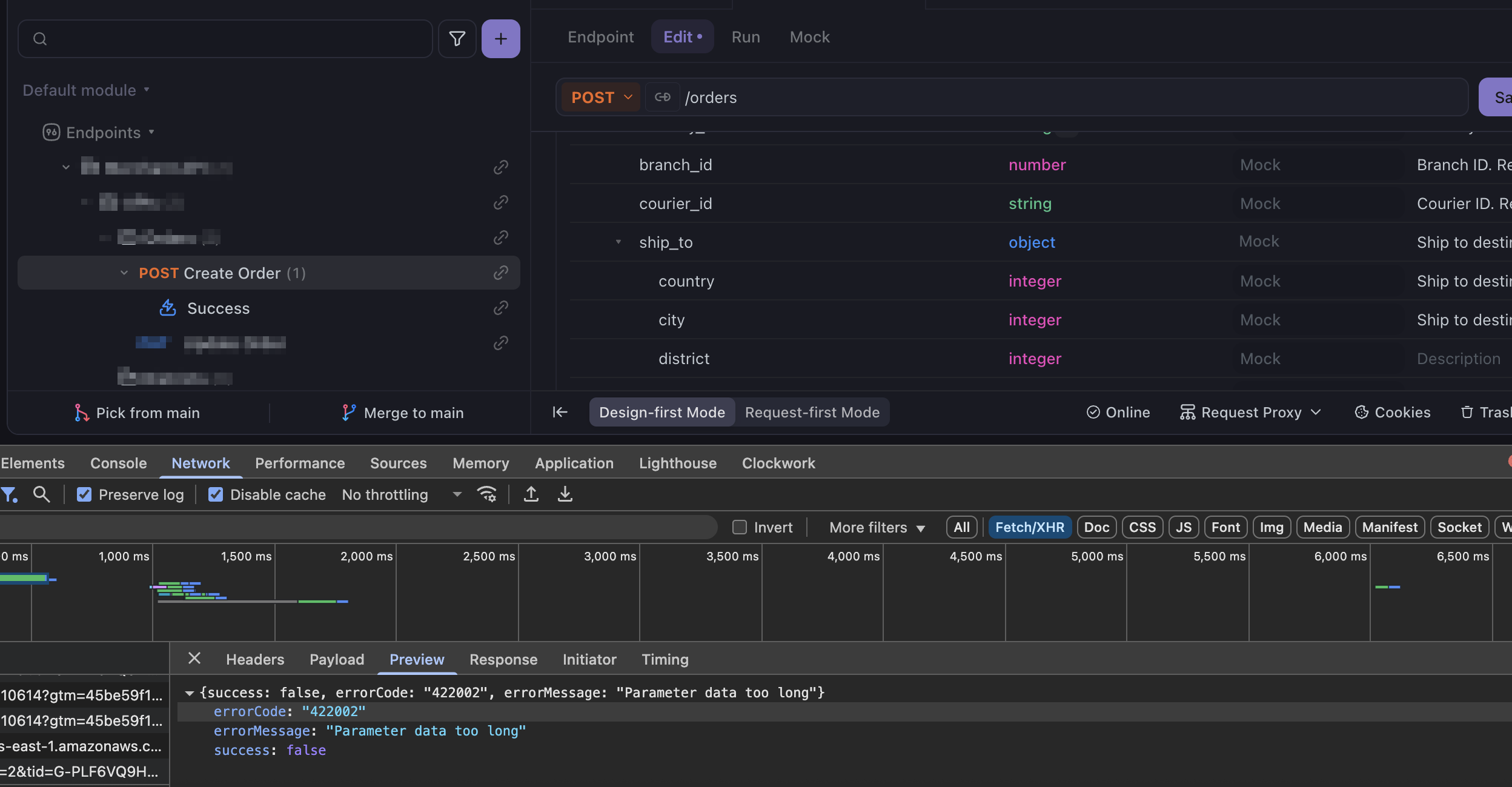Viewport: 1512px width, 787px height.
Task: Open the No throttling dropdown
Action: (401, 495)
